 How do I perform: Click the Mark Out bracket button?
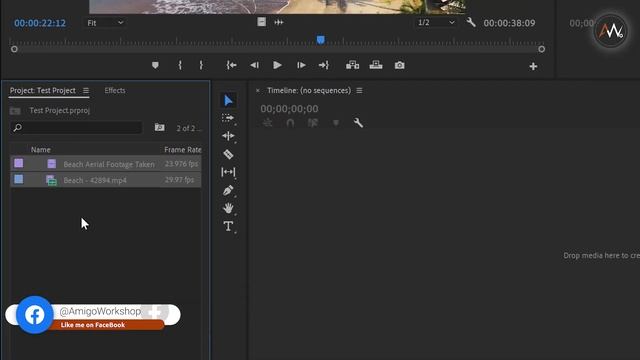201,65
